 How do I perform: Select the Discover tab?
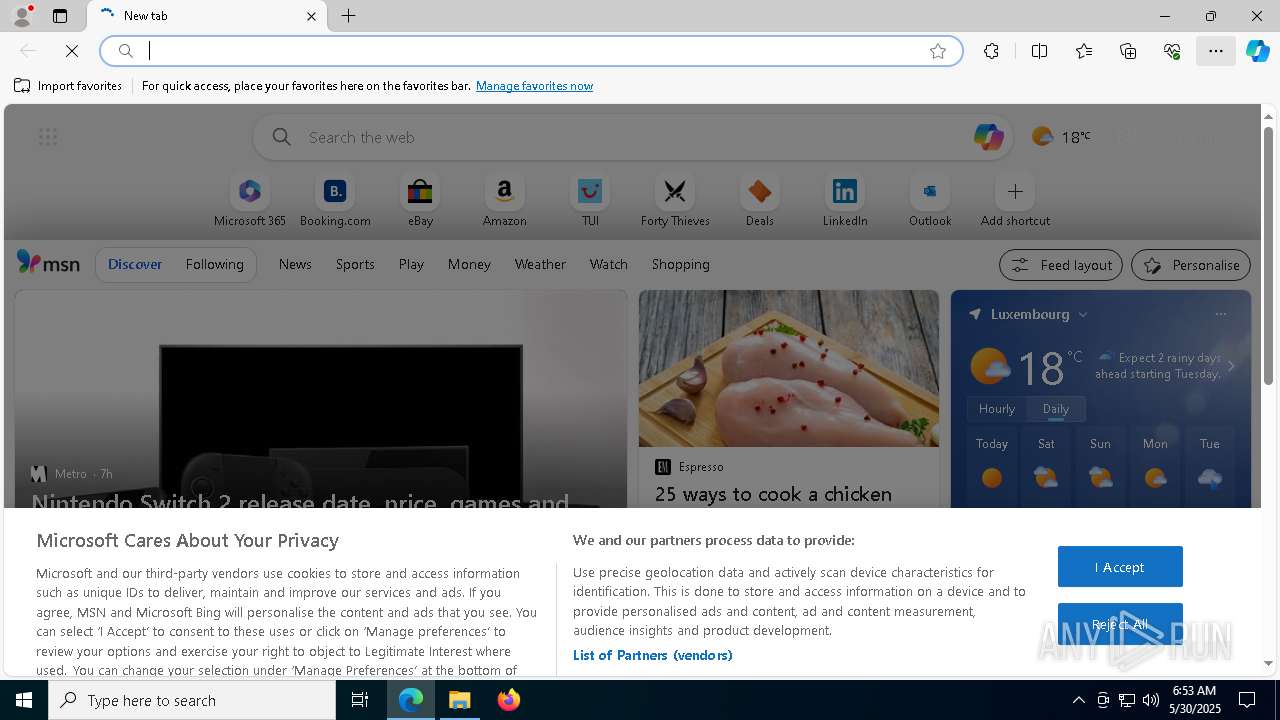tap(135, 264)
